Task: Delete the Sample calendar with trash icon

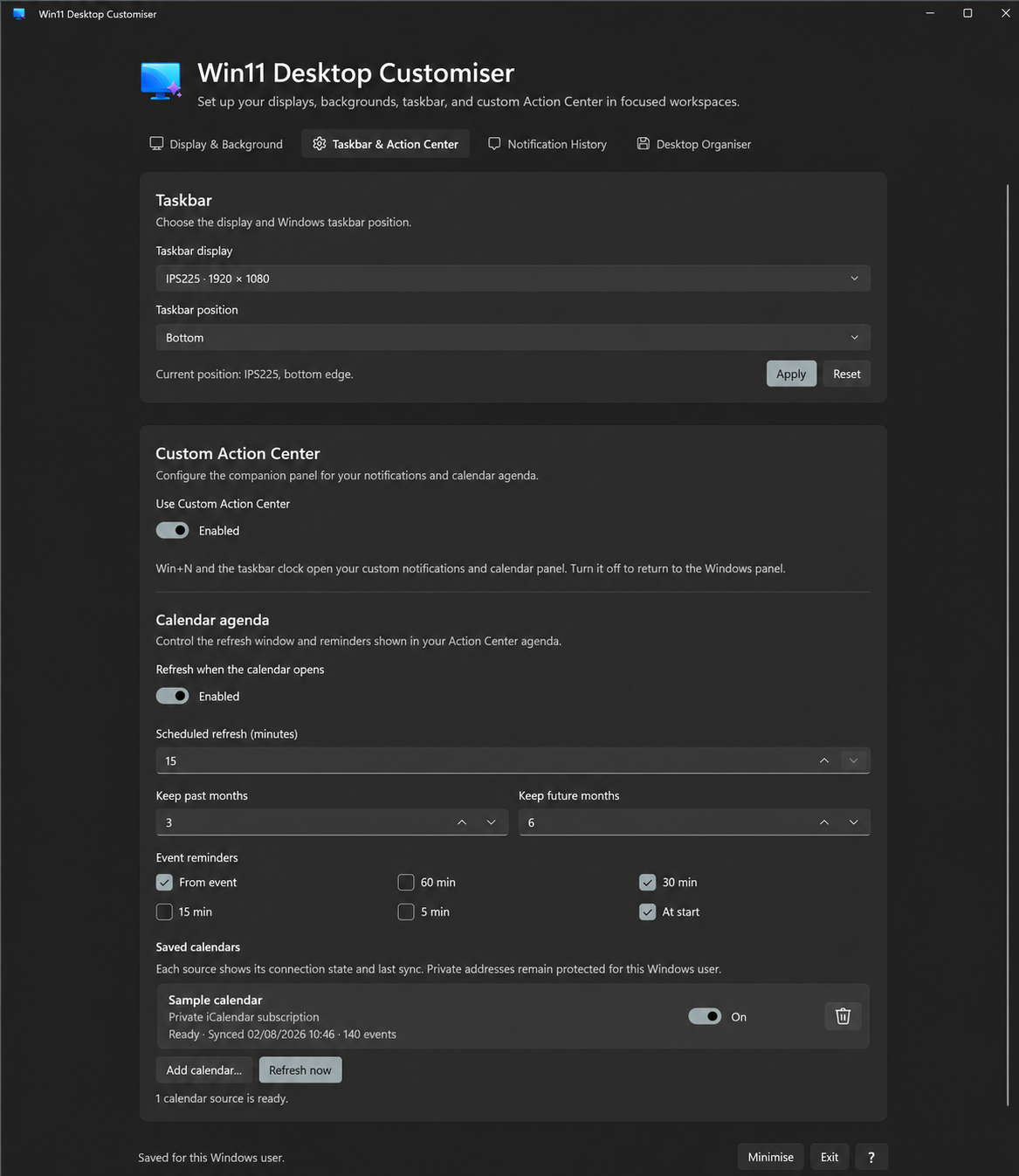Action: point(843,1016)
